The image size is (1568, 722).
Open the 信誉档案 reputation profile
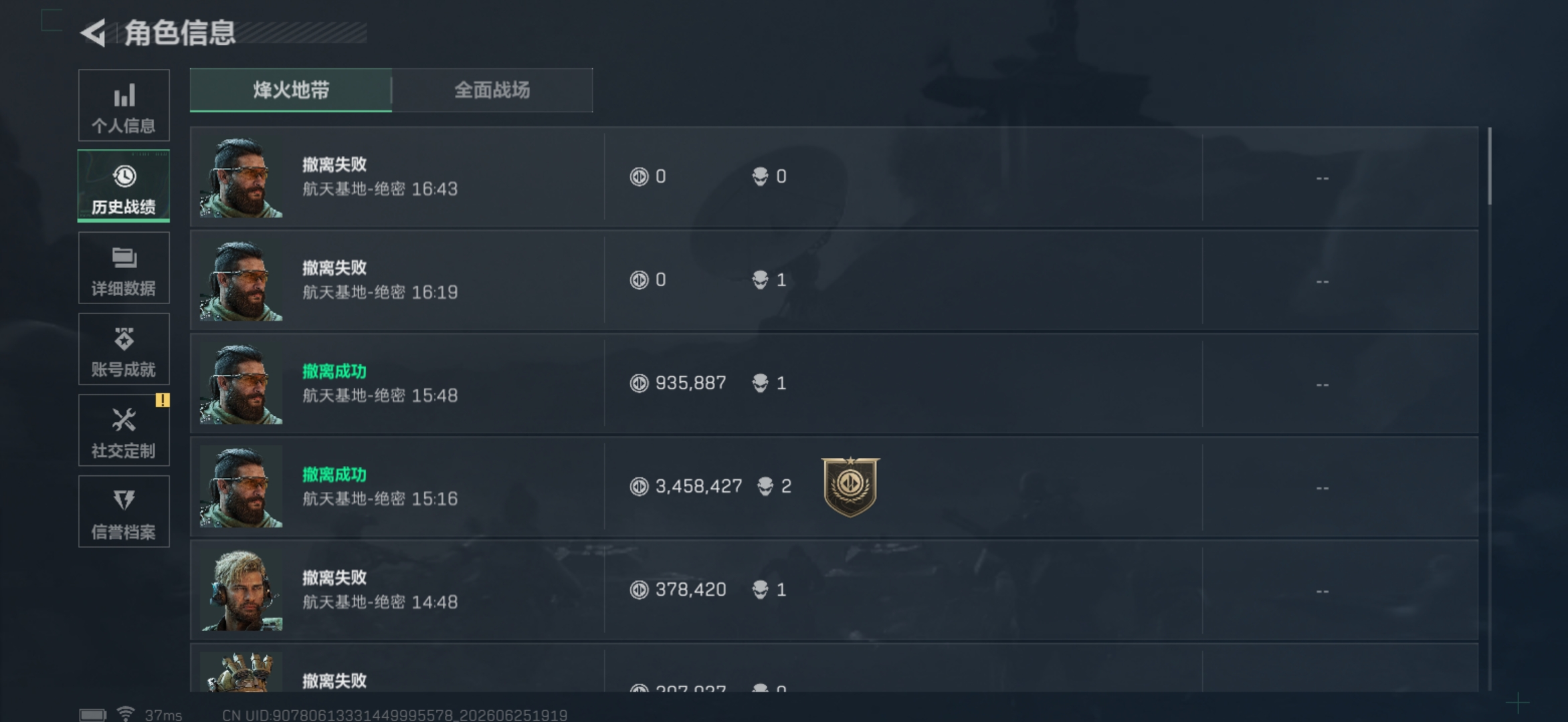tap(124, 511)
